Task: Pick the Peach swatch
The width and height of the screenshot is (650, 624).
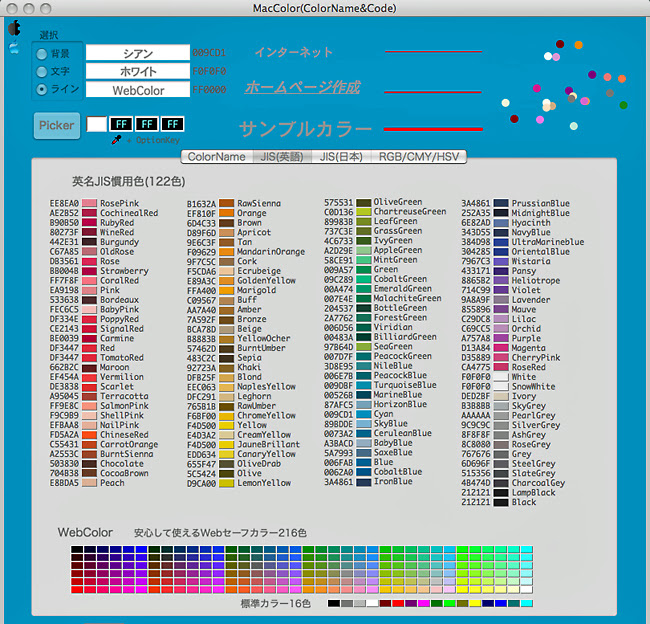Action: point(89,483)
